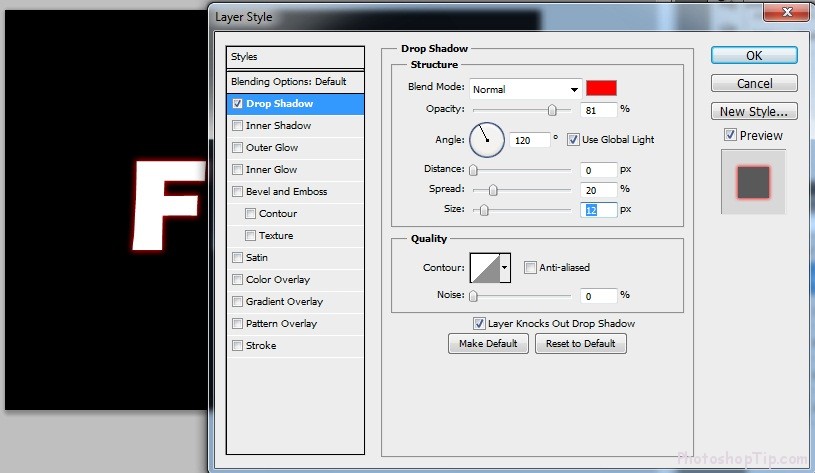Select the Gradient Overlay style label
The image size is (815, 473).
[x=284, y=301]
